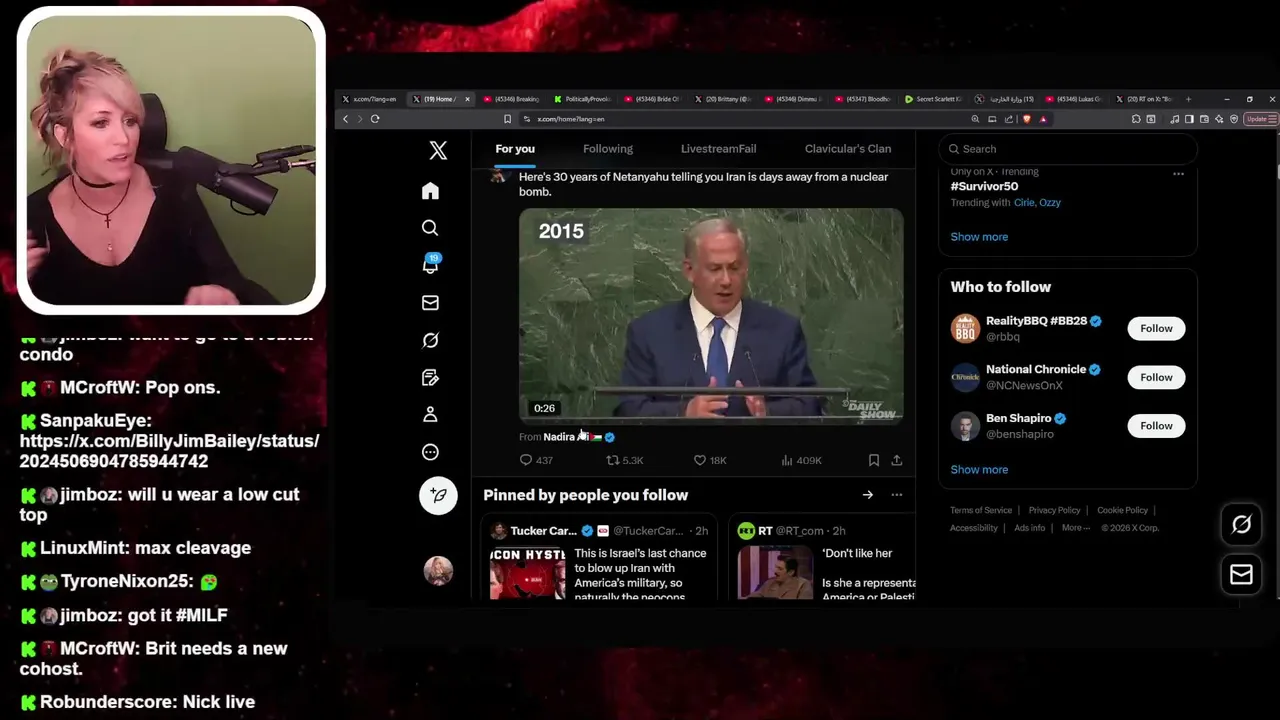This screenshot has width=1280, height=720.
Task: Play the Netanyahu 2015 video
Action: [x=711, y=316]
